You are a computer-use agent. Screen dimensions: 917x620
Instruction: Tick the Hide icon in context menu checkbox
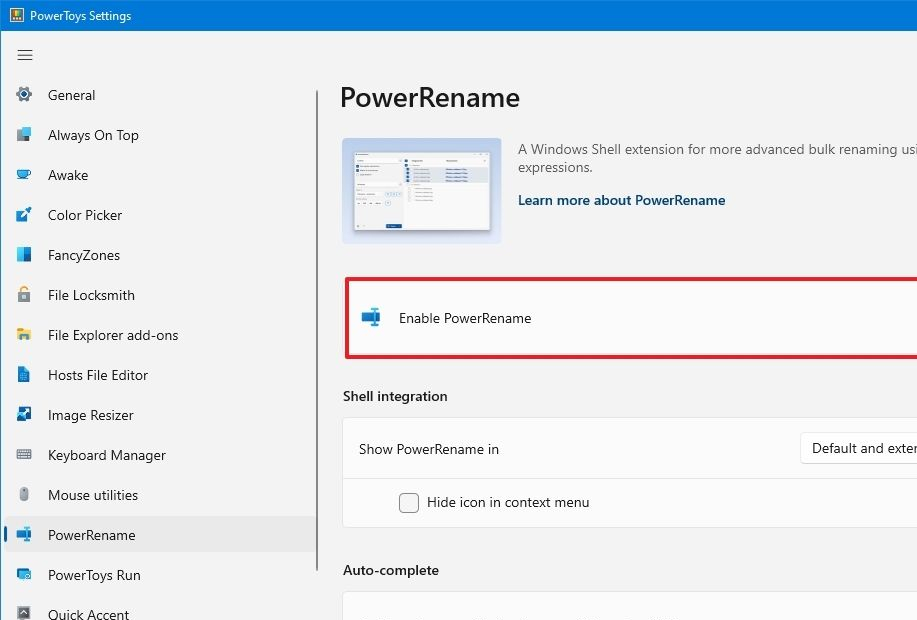[409, 502]
